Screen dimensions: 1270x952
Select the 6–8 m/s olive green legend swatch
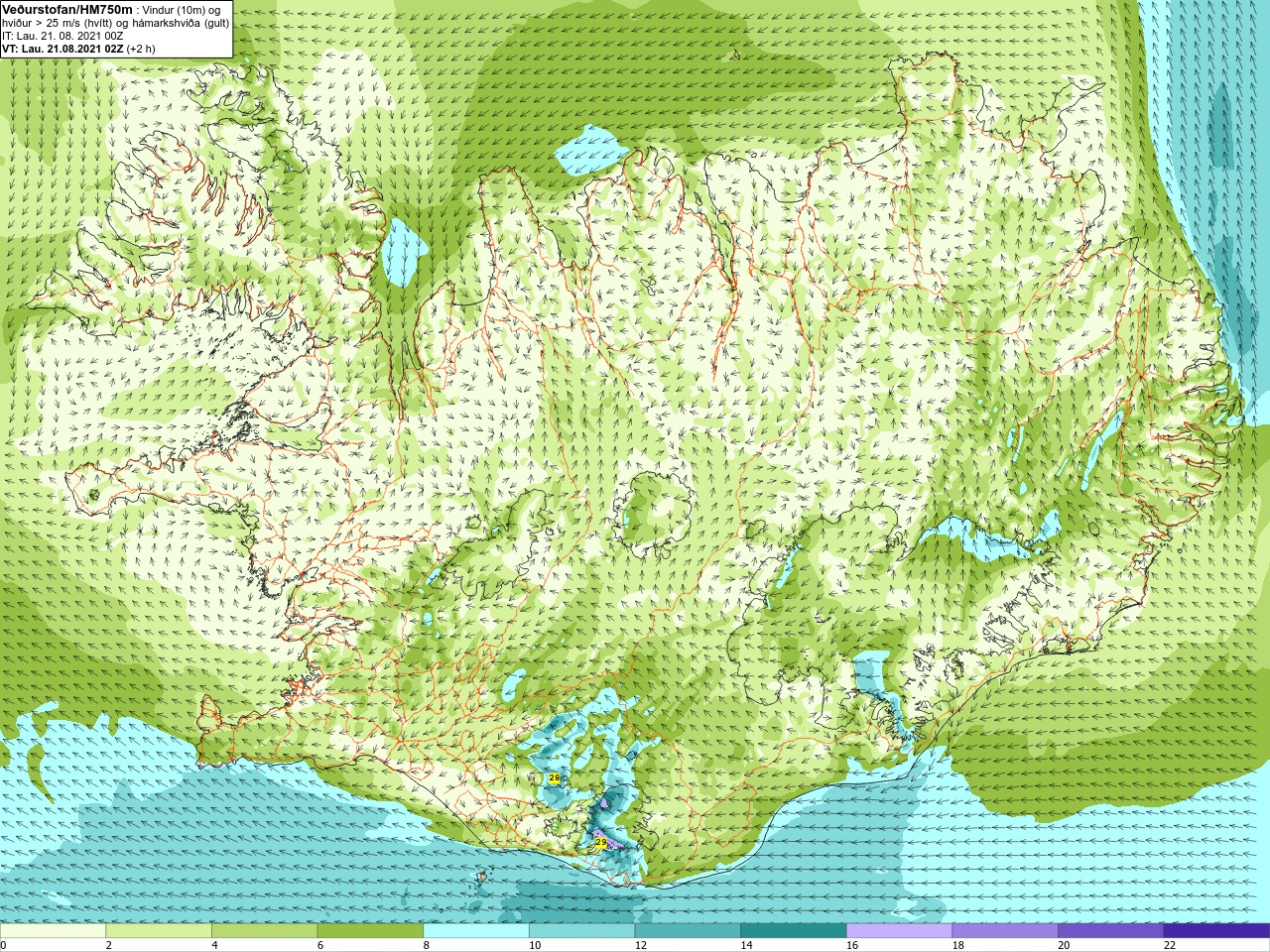tap(370, 931)
